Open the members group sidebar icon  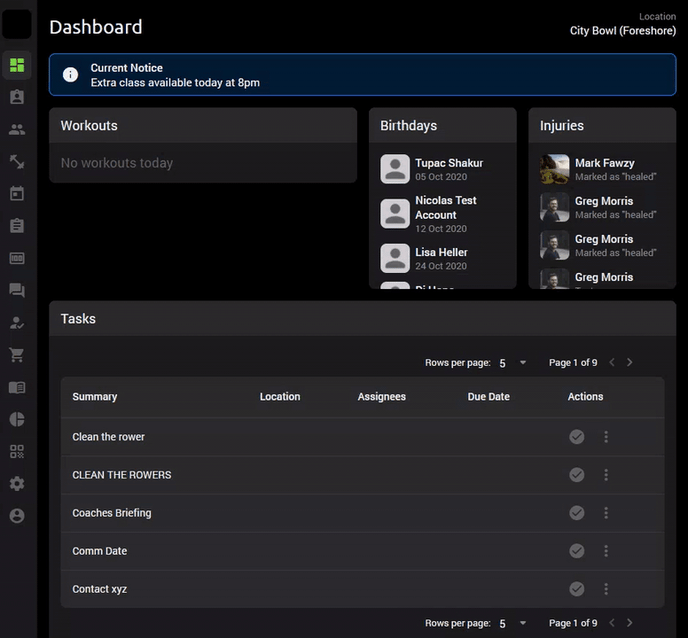point(17,129)
